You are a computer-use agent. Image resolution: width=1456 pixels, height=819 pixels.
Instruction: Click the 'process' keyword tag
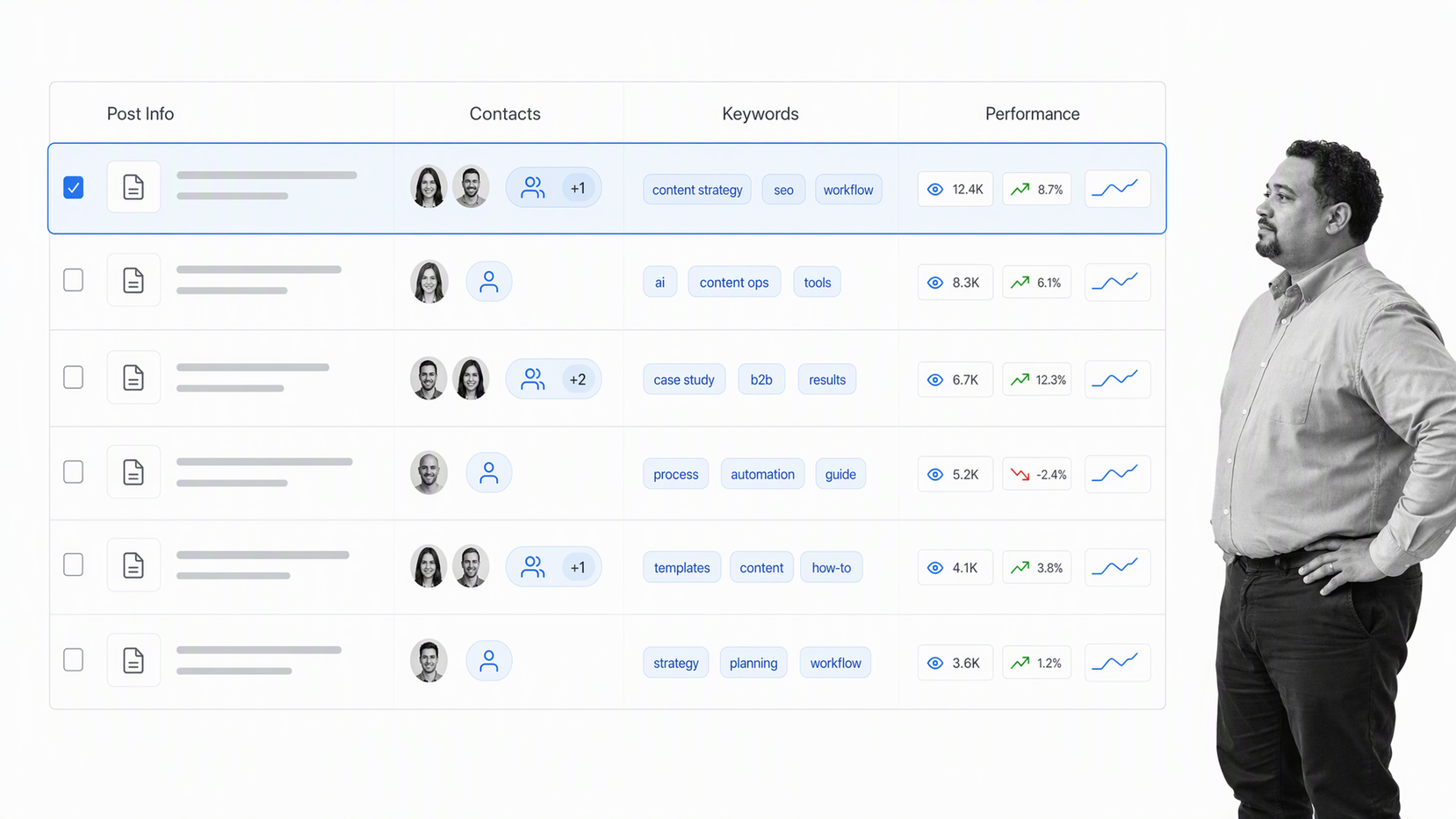point(676,474)
